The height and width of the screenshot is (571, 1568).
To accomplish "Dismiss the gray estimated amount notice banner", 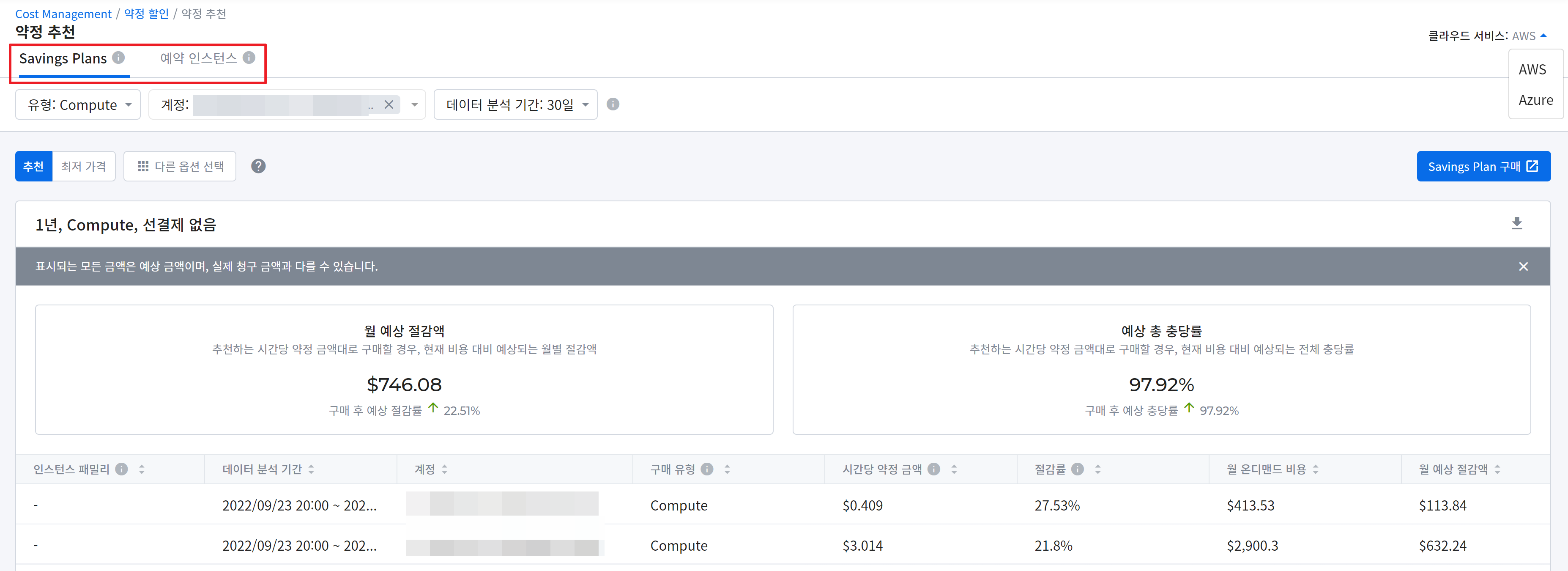I will [x=1523, y=266].
